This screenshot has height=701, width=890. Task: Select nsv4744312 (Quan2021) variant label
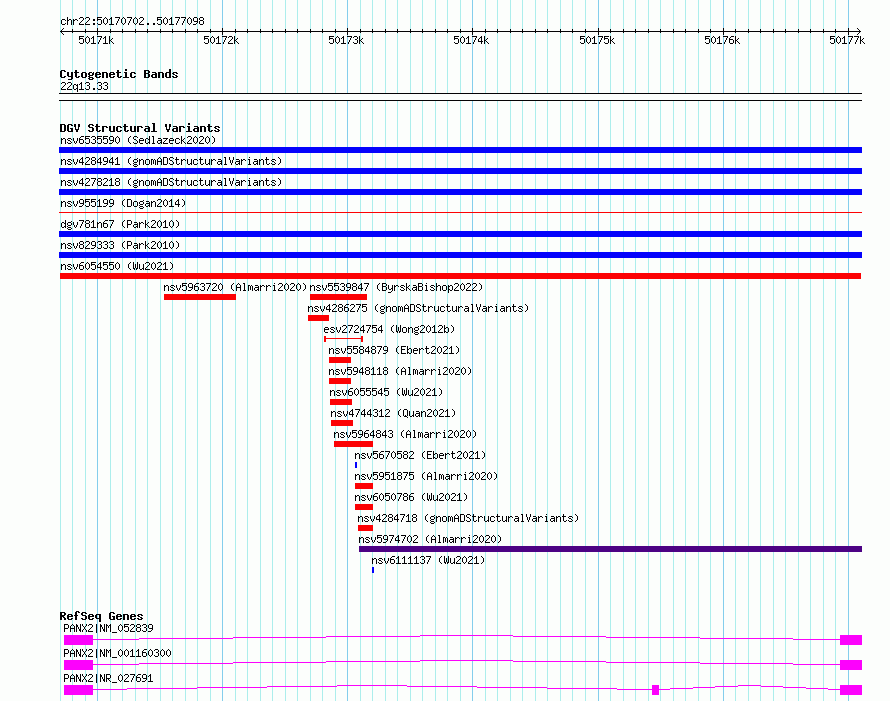(x=393, y=413)
